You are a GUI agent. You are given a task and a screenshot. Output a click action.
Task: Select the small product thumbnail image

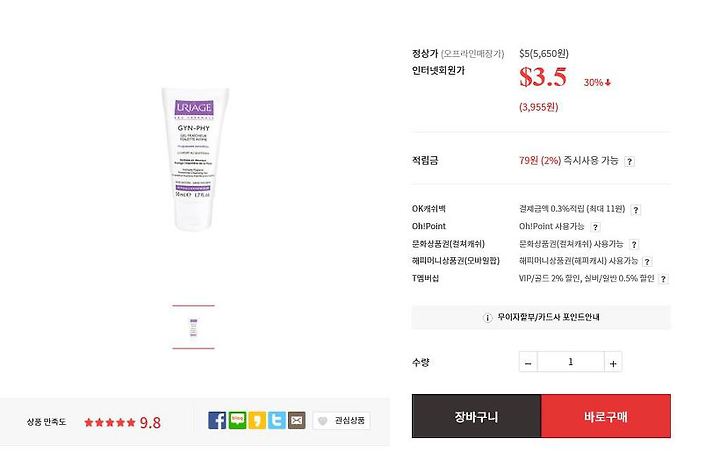(x=193, y=327)
